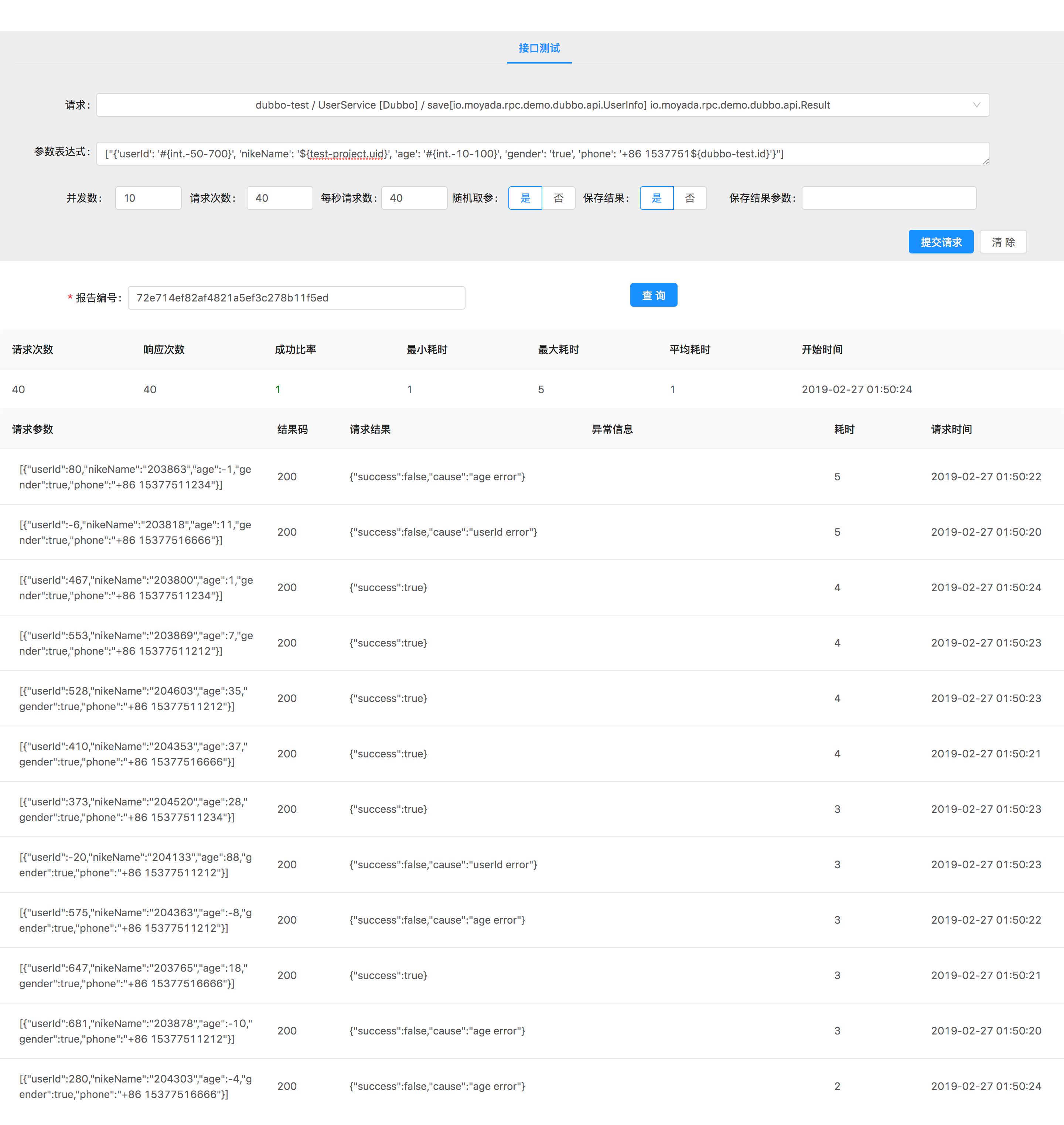
Task: Click the 接口测试 tab
Action: pos(539,48)
